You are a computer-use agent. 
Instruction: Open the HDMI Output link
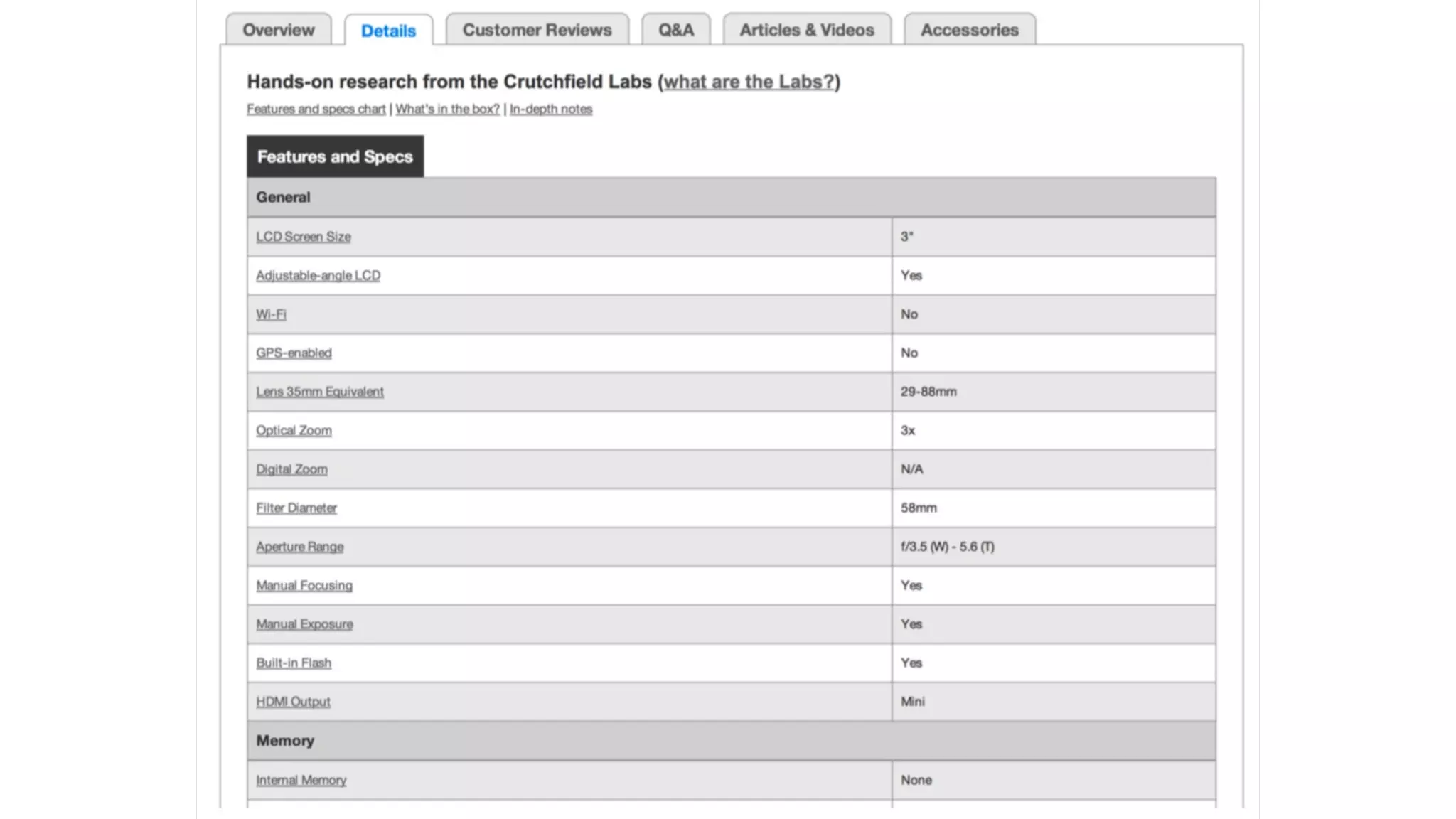click(293, 702)
